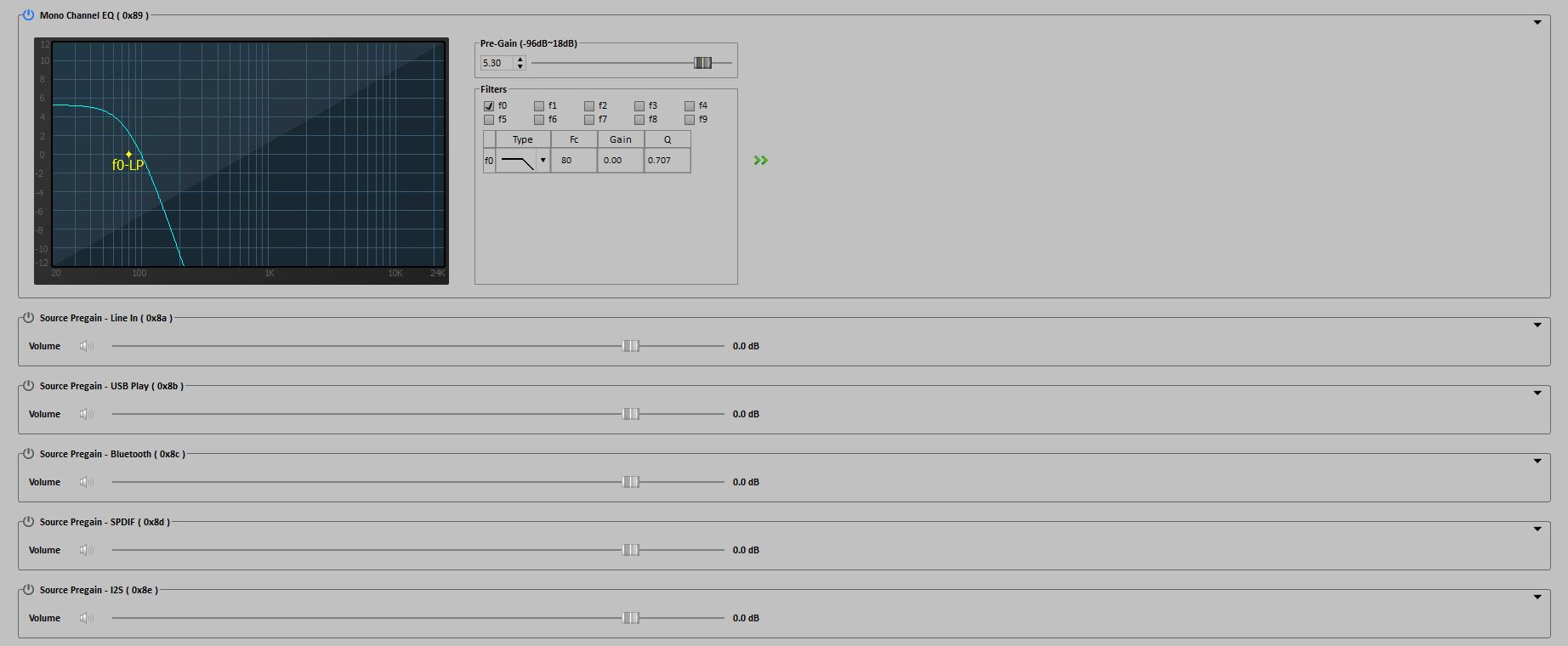
Task: Mute the I2S volume speaker icon
Action: pos(86,618)
